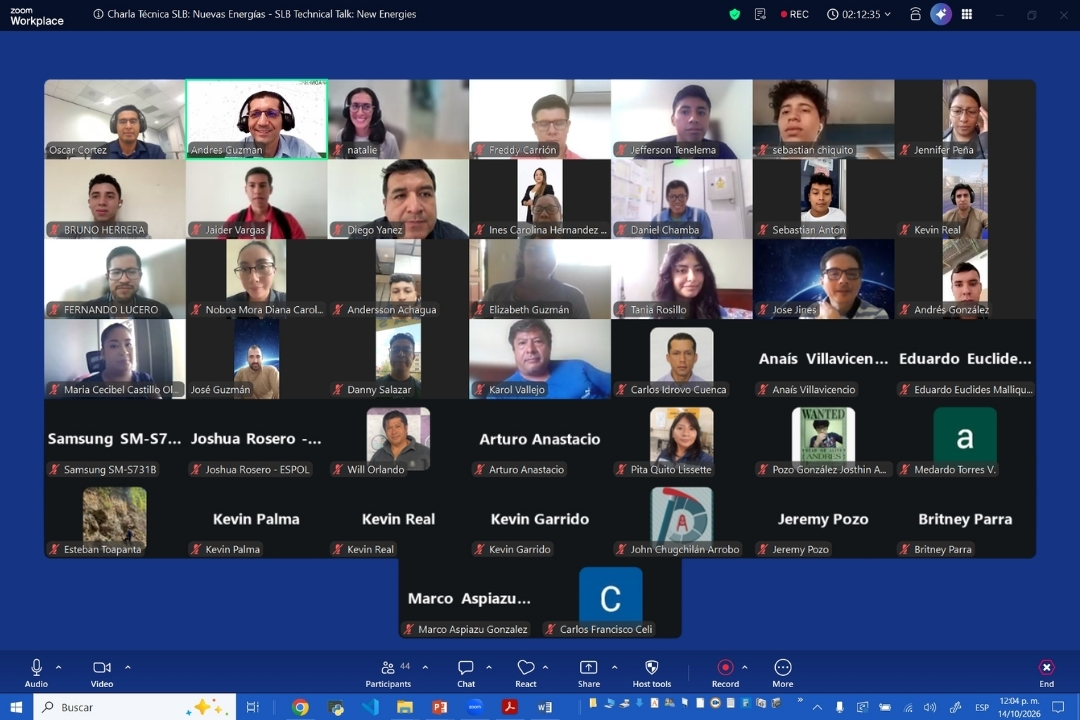Open the Zoom apps grid icon

coord(967,14)
